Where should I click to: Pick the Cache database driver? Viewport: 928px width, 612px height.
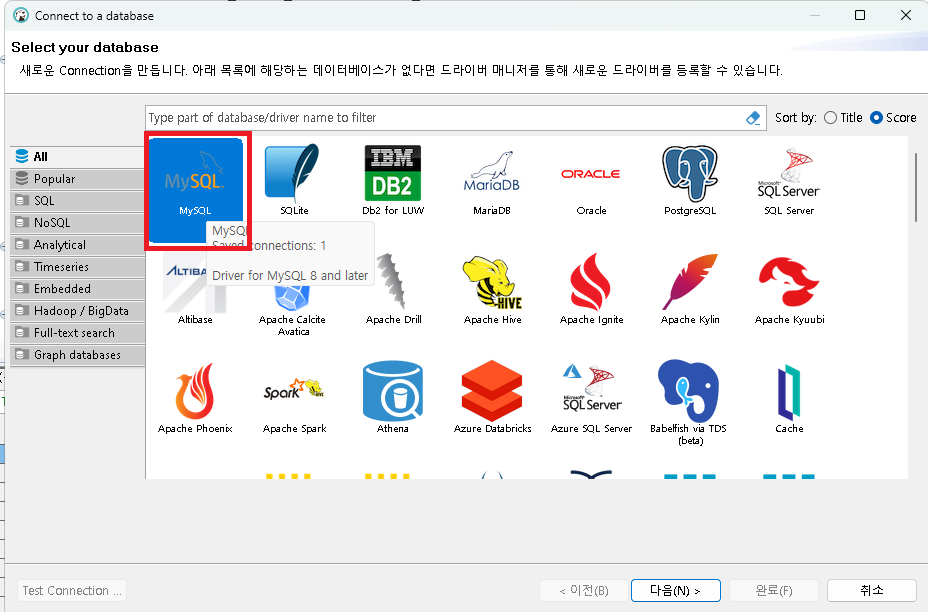(x=789, y=399)
